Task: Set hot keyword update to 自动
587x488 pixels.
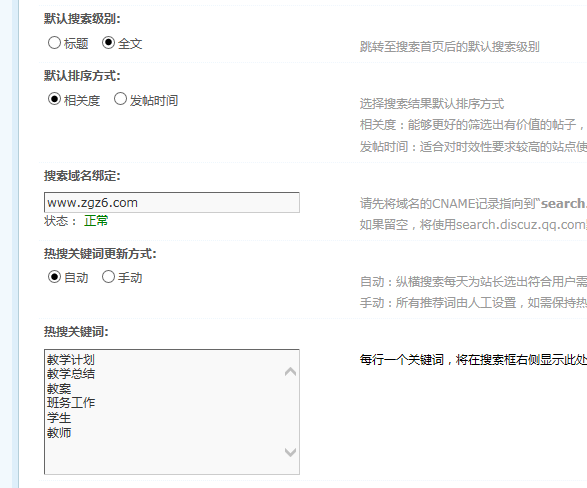Action: 54,277
